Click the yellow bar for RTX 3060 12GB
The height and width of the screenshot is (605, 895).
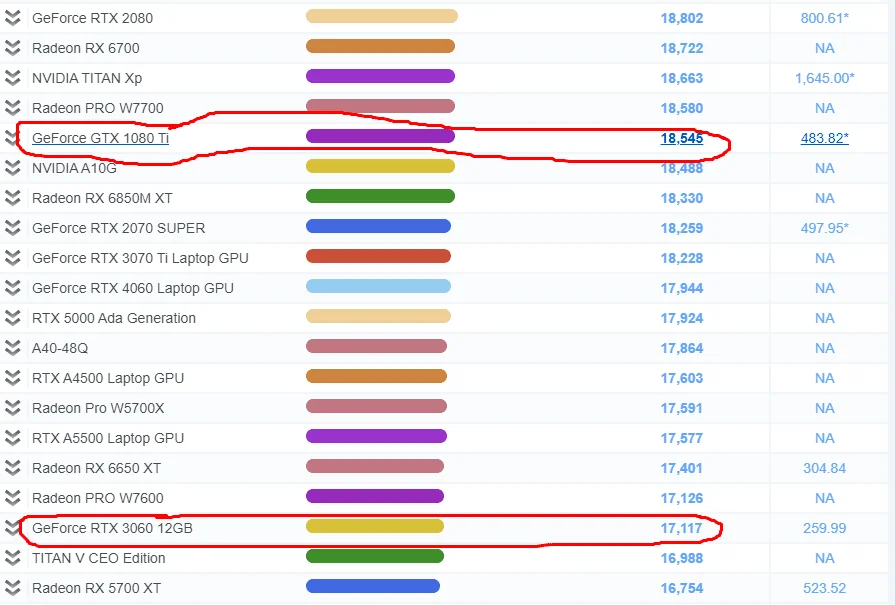pos(375,526)
